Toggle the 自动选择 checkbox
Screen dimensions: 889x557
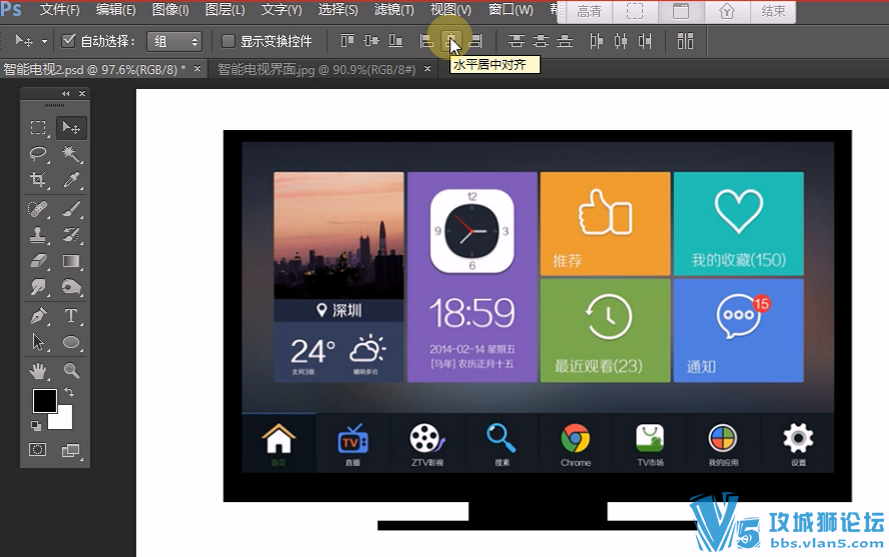[x=69, y=40]
